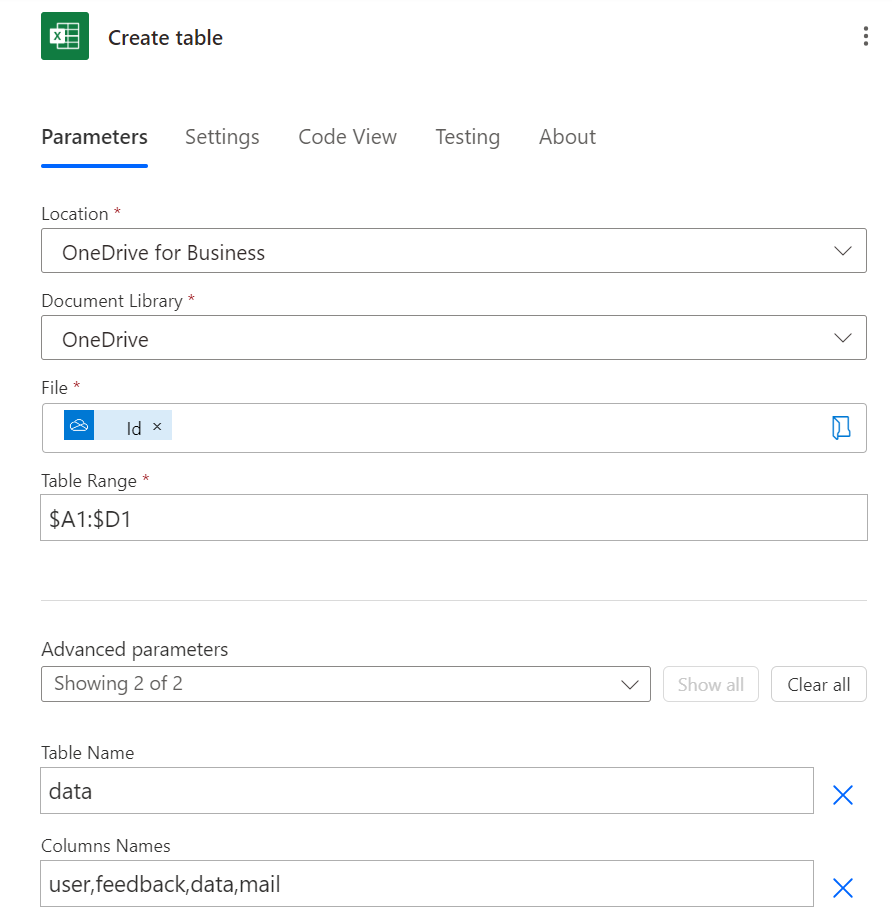Viewport: 892px width, 918px height.
Task: Click the Show all button
Action: coord(710,685)
